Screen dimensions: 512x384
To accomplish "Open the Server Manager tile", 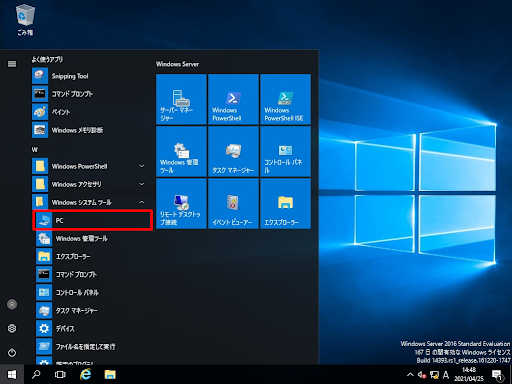I will pyautogui.click(x=181, y=99).
